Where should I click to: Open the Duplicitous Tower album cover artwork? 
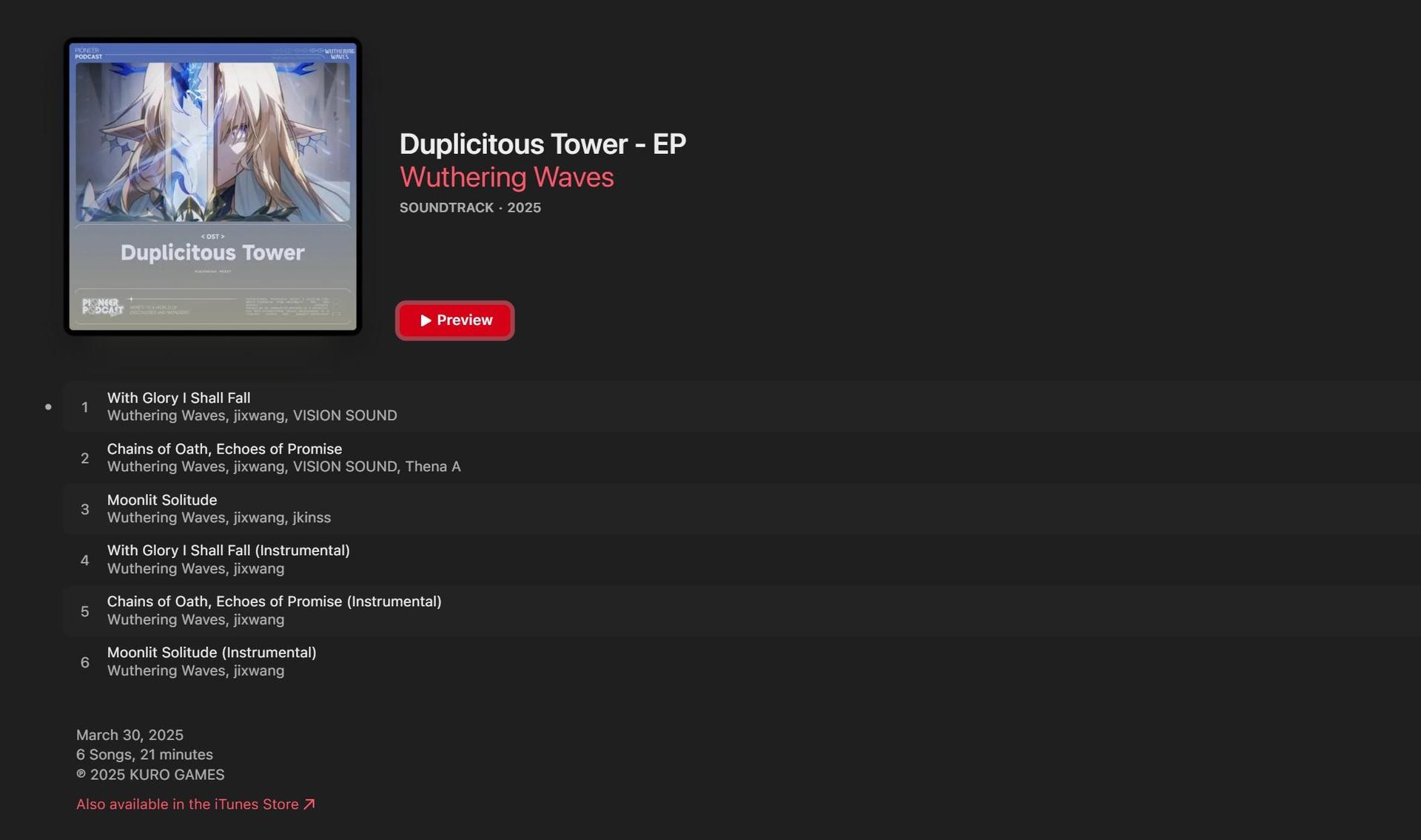pyautogui.click(x=213, y=187)
